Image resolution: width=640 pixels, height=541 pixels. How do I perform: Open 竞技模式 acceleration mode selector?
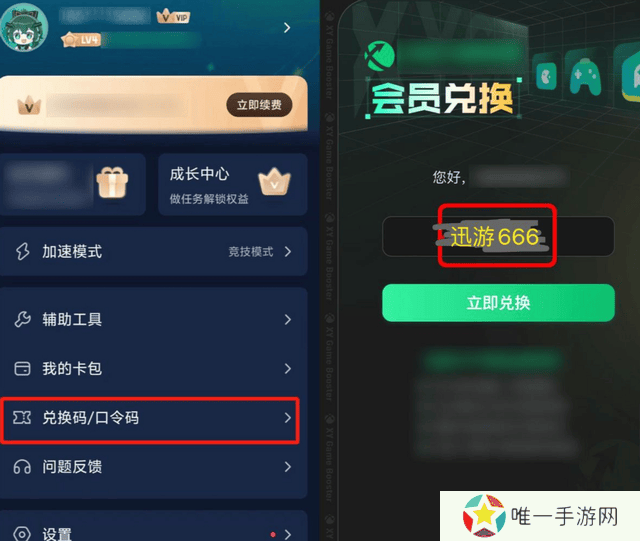tap(260, 252)
